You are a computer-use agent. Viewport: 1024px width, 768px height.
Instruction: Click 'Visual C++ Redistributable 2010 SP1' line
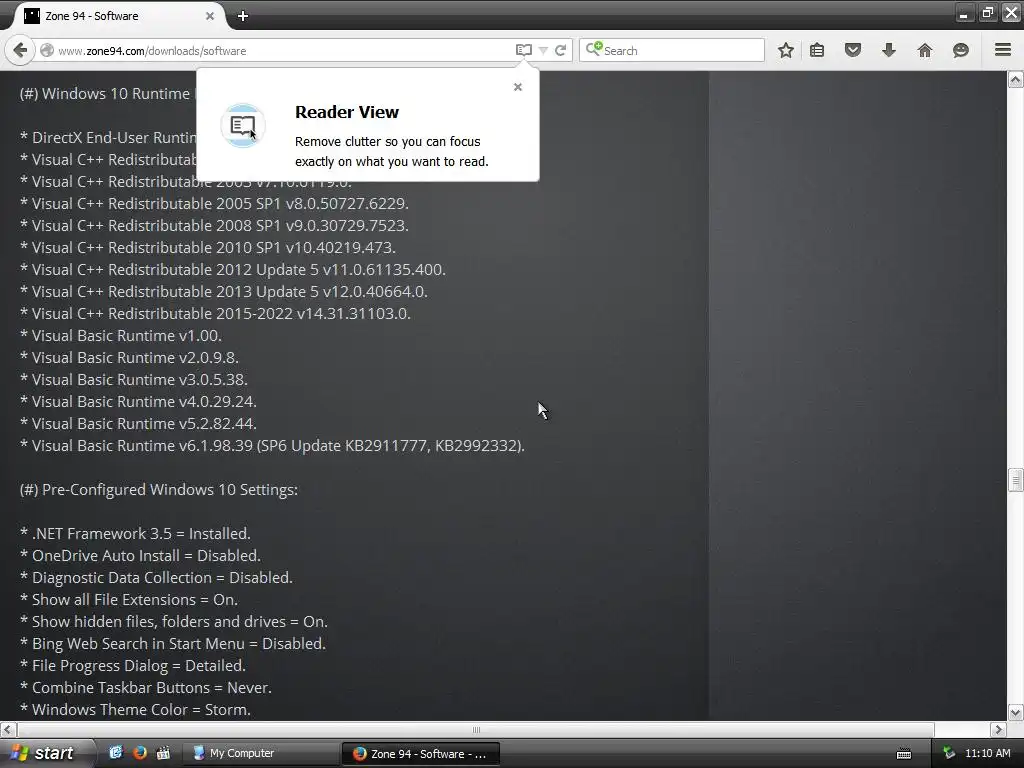click(208, 248)
